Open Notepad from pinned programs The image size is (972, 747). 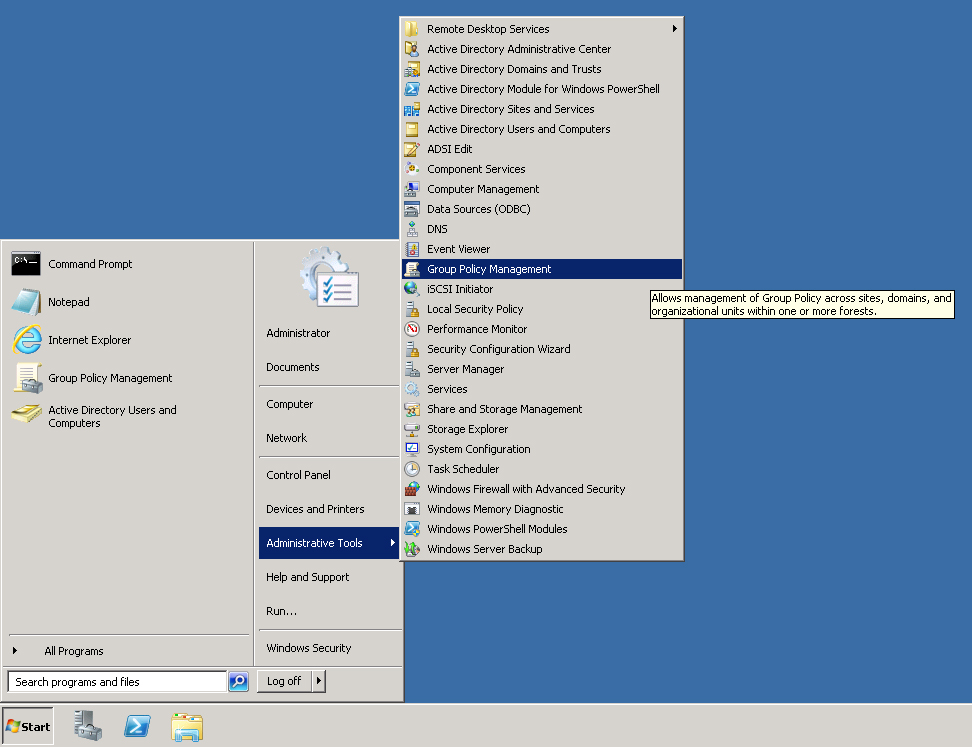26,302
